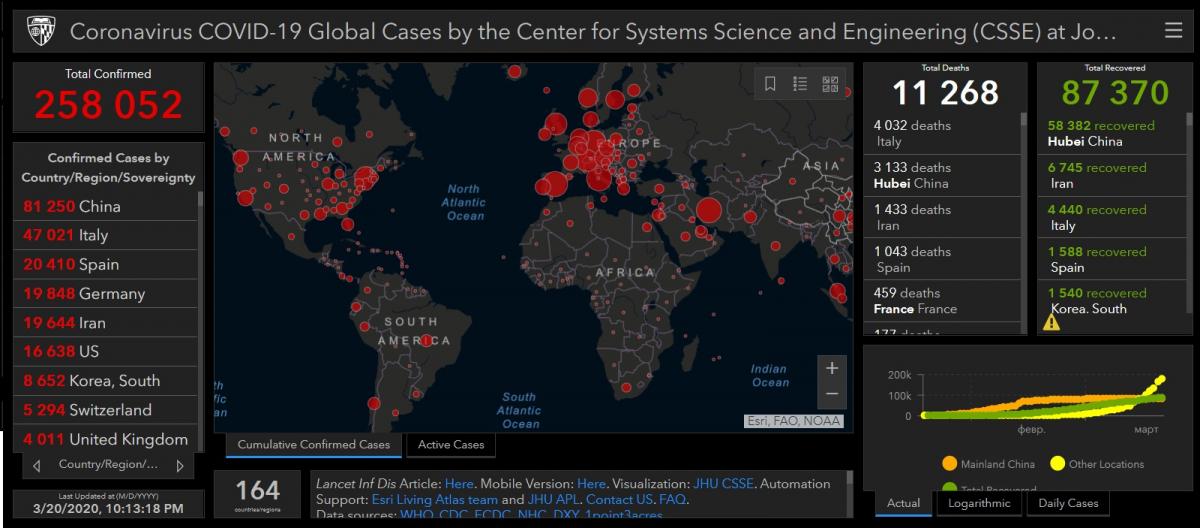Switch to the Active Cases tab
The width and height of the screenshot is (1200, 528).
tap(450, 445)
